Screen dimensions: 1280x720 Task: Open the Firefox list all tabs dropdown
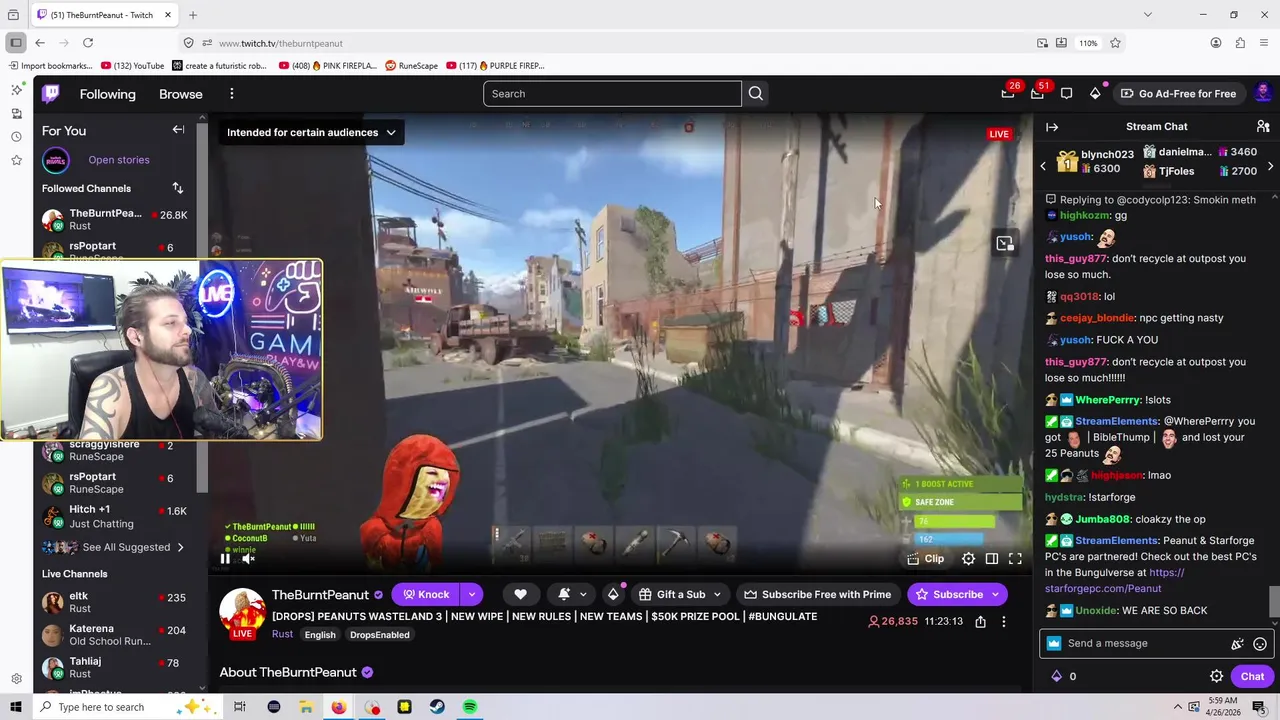point(1147,15)
